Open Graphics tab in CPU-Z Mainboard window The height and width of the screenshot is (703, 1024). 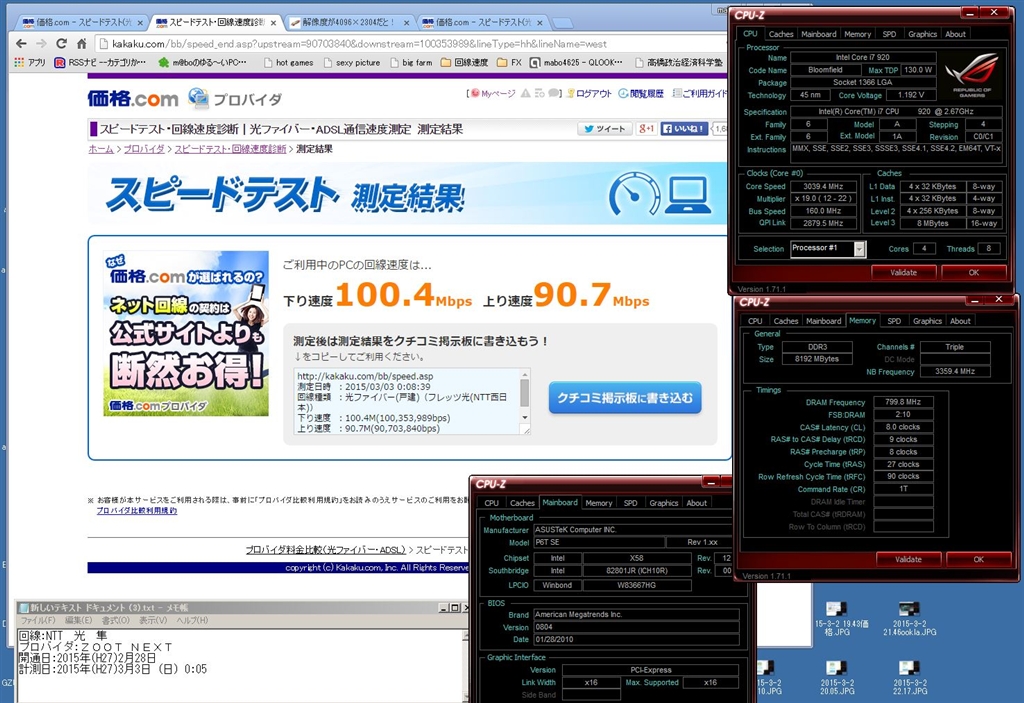(664, 503)
